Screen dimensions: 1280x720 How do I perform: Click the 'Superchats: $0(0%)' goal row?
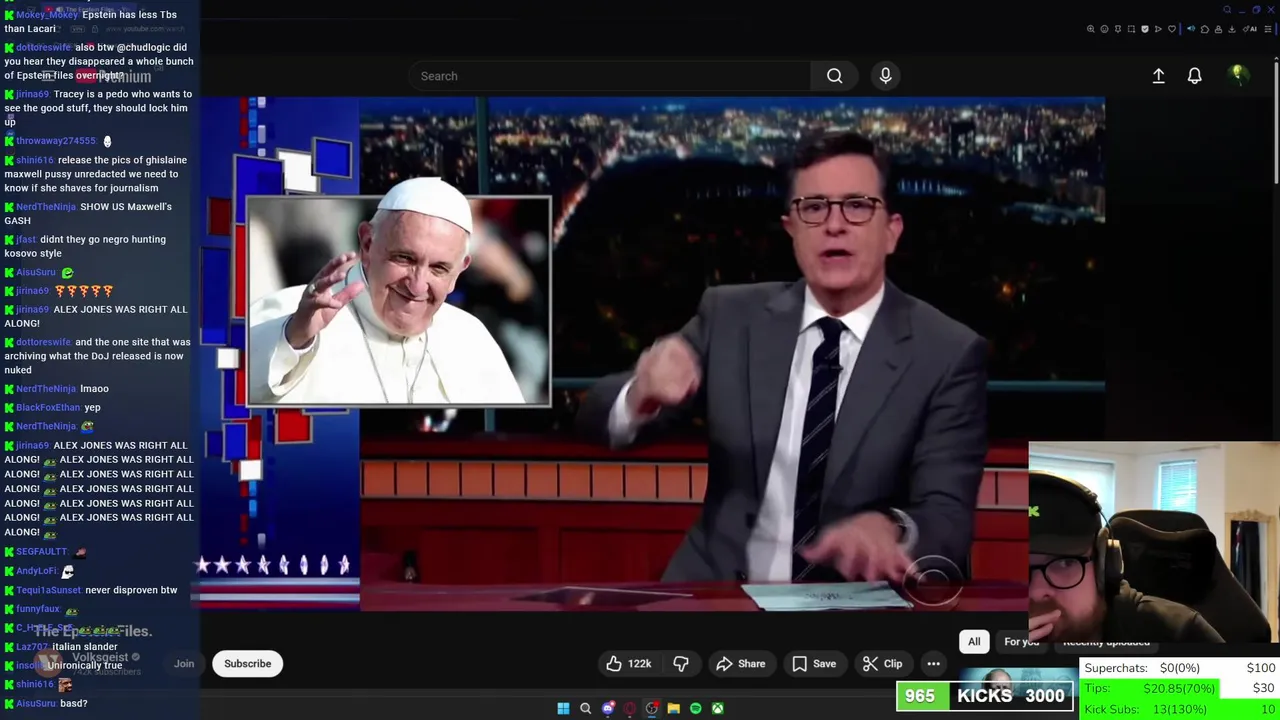pyautogui.click(x=1180, y=668)
